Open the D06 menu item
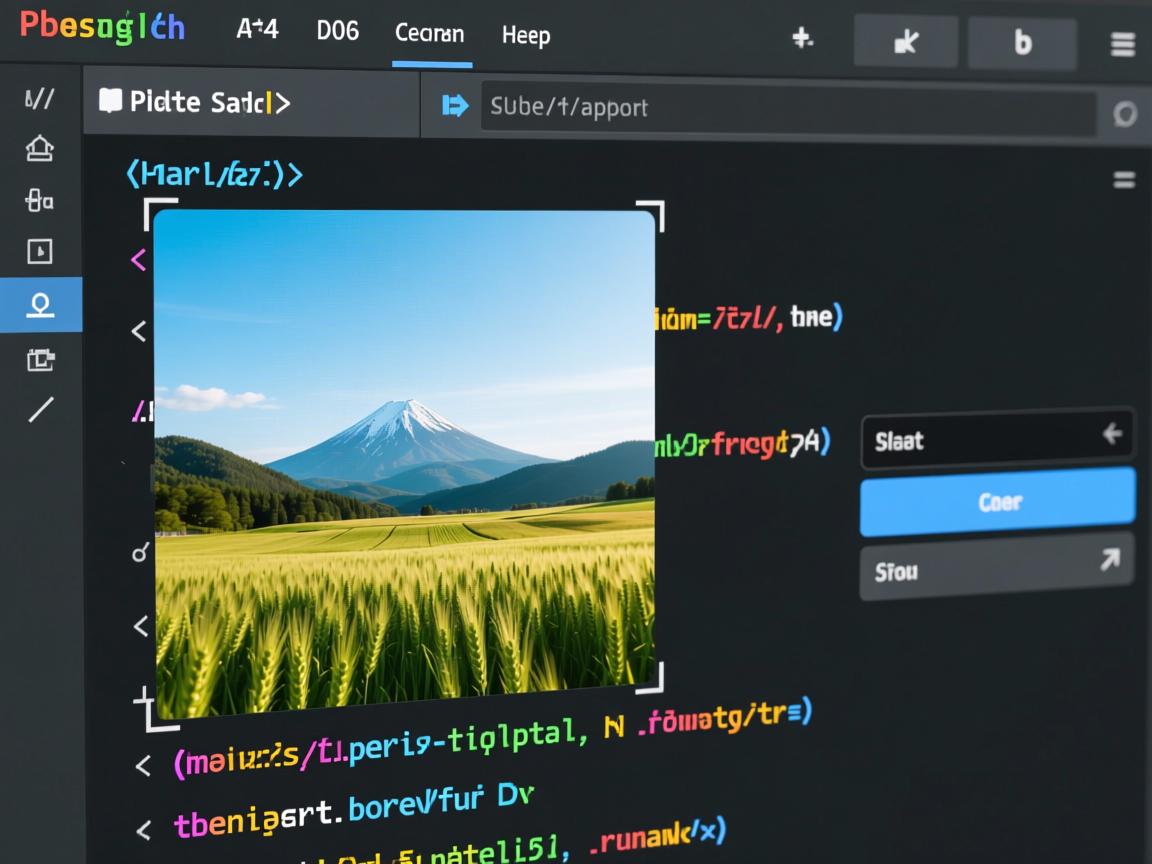Viewport: 1152px width, 864px height. 337,32
